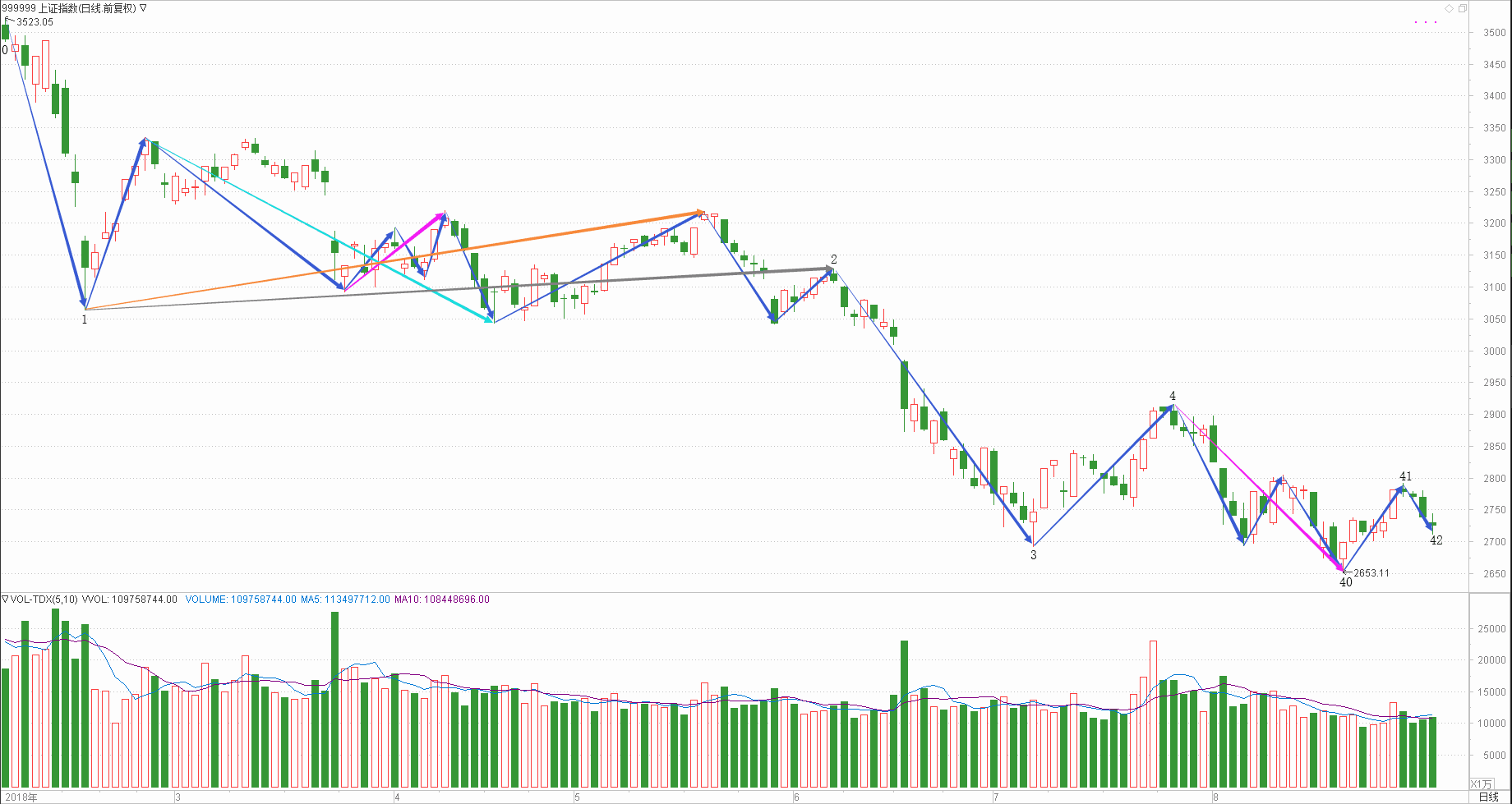Select the wave point labeled 2
The width and height of the screenshot is (1512, 804).
coord(833,260)
